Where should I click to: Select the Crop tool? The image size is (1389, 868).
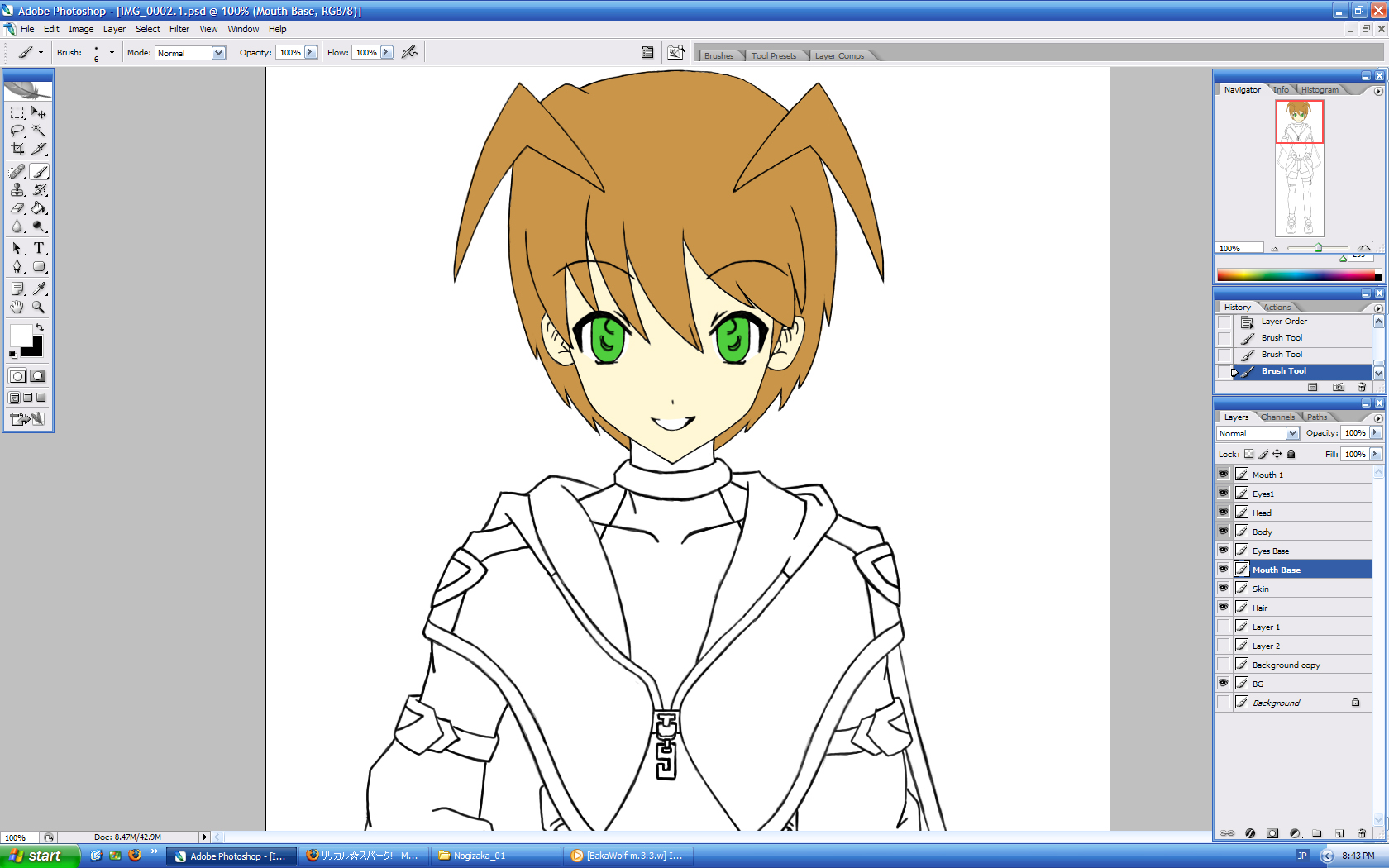click(17, 150)
